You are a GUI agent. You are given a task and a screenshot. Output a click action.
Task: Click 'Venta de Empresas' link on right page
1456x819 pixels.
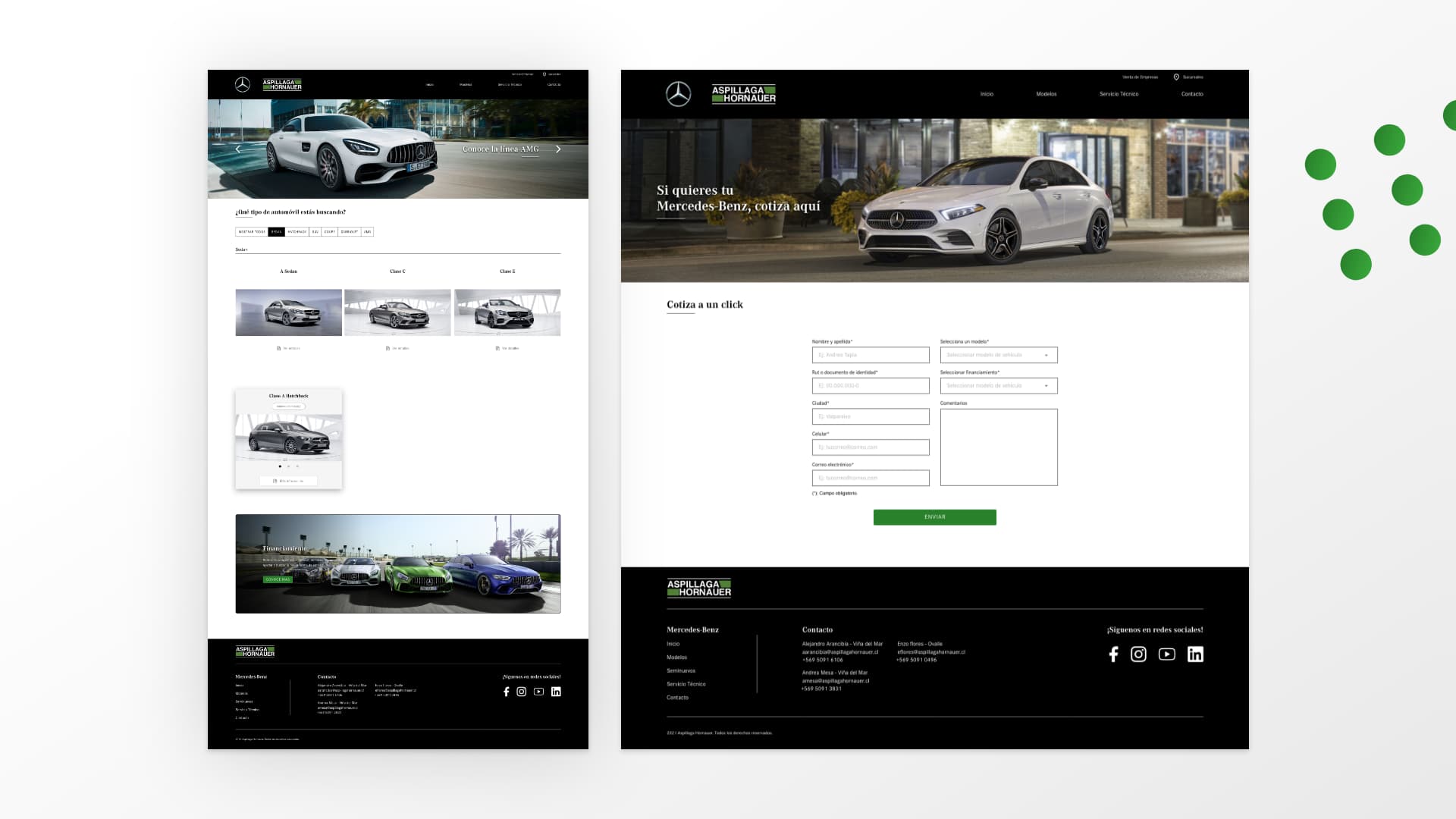1141,77
